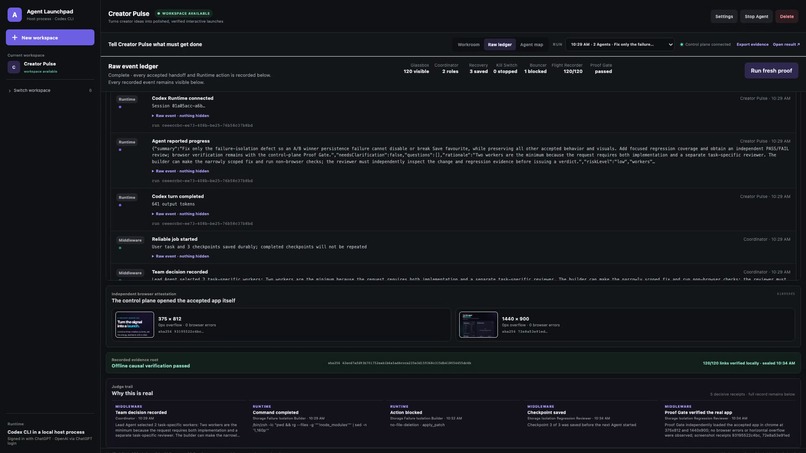Click Runtime badge of Codex turn completed

(x=127, y=197)
